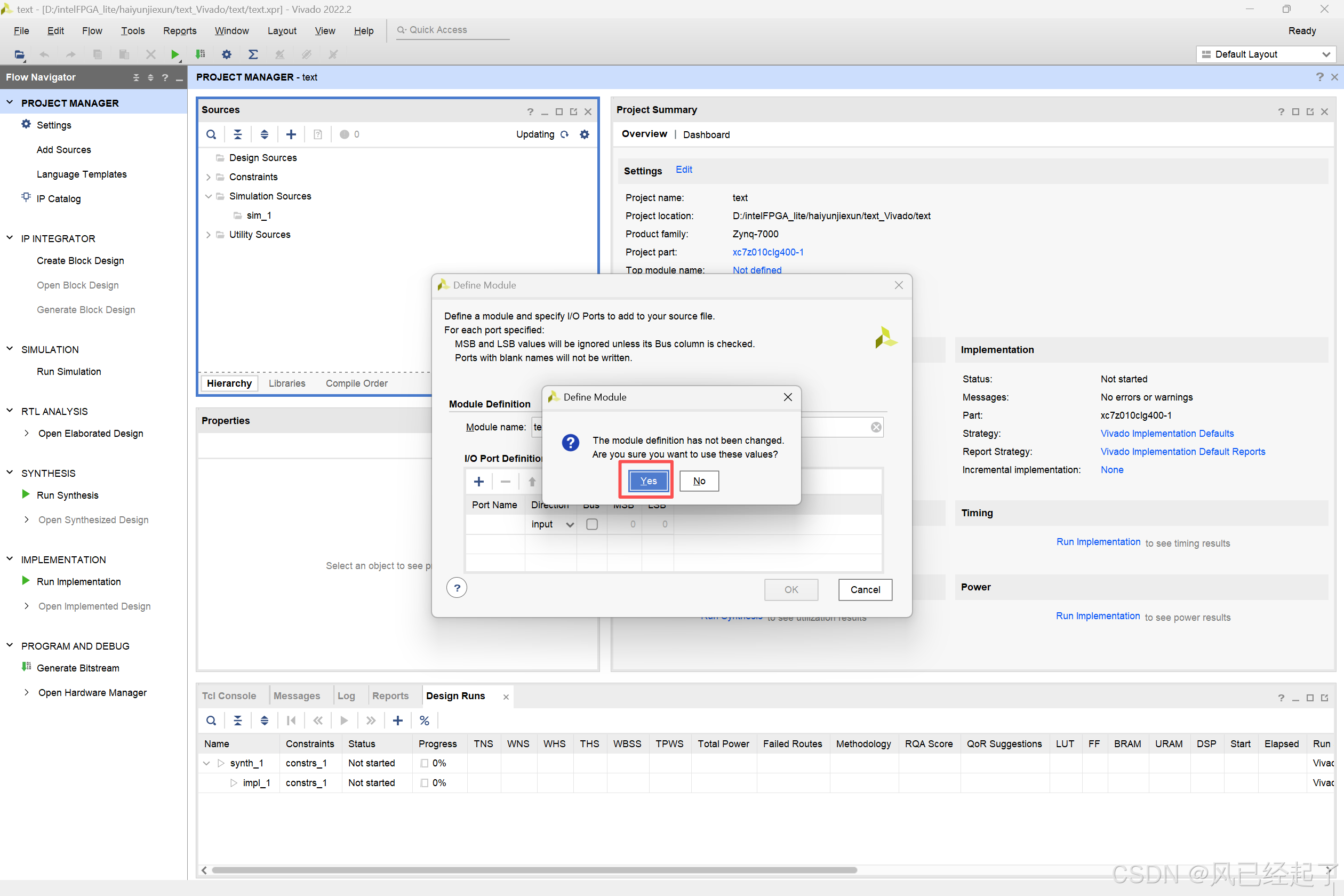Click Cancel in the Define Module dialog
The width and height of the screenshot is (1344, 896).
click(x=865, y=590)
